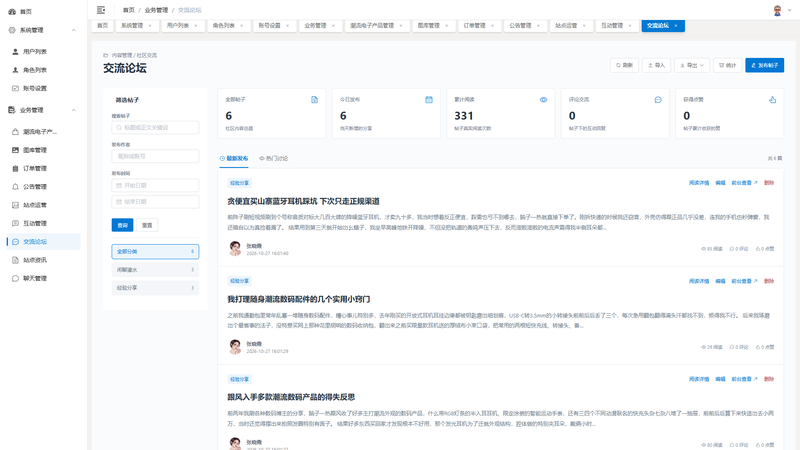Go to 角色列表 in the sidebar
The width and height of the screenshot is (800, 450).
pos(35,70)
